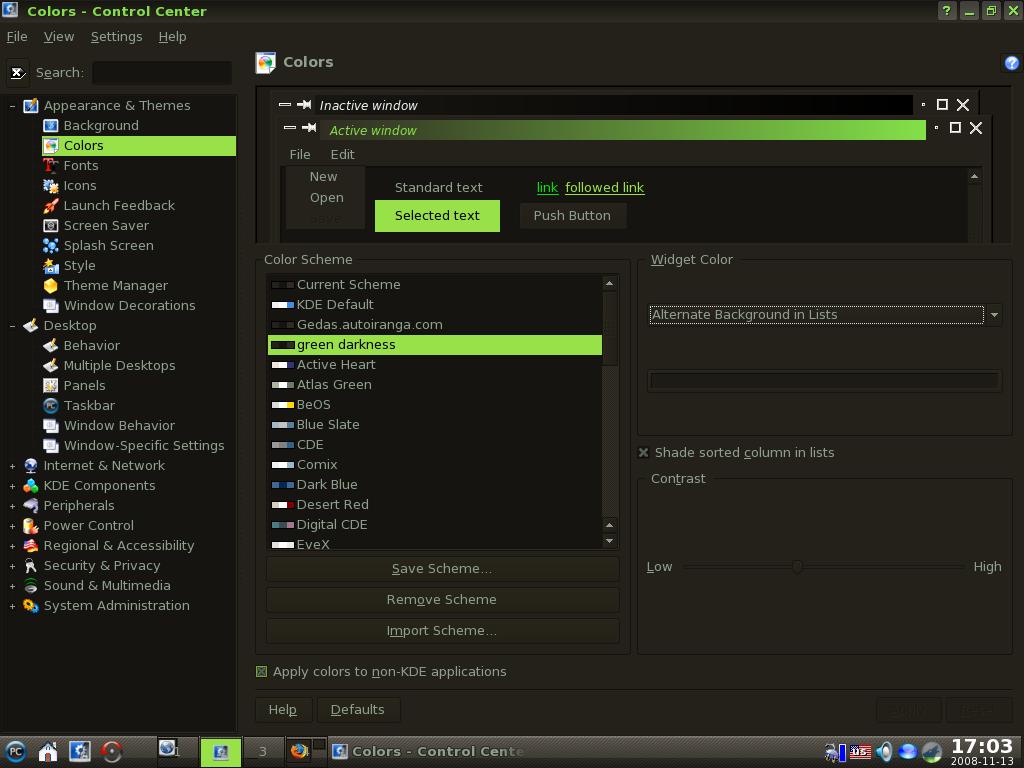Expand System Administration category
This screenshot has width=1024, height=768.
click(12, 607)
